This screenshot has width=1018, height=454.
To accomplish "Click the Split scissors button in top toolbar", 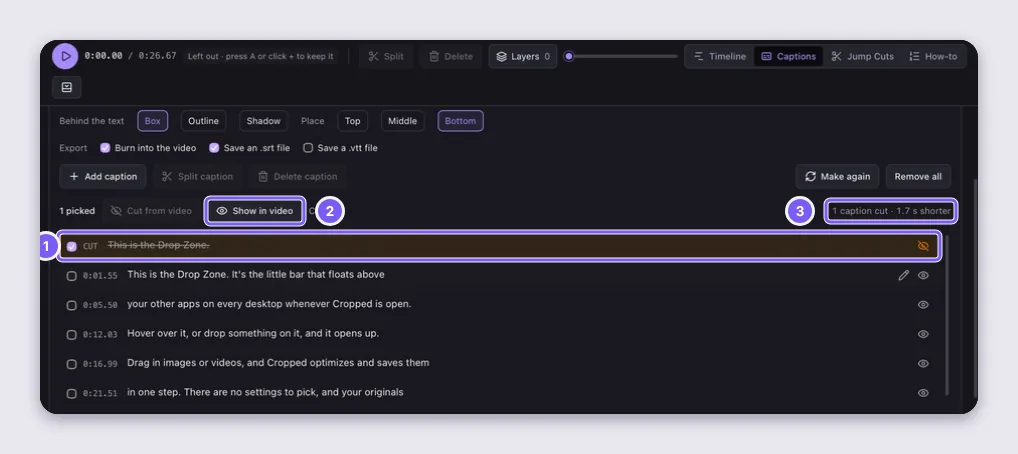I will pyautogui.click(x=386, y=57).
